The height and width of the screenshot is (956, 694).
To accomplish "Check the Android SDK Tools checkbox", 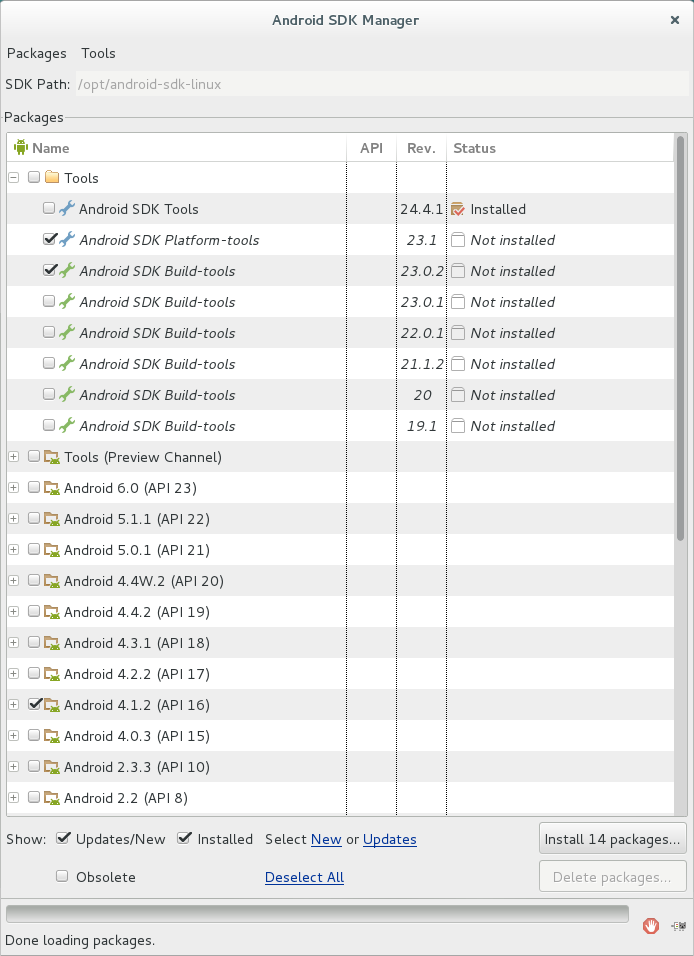I will point(49,208).
